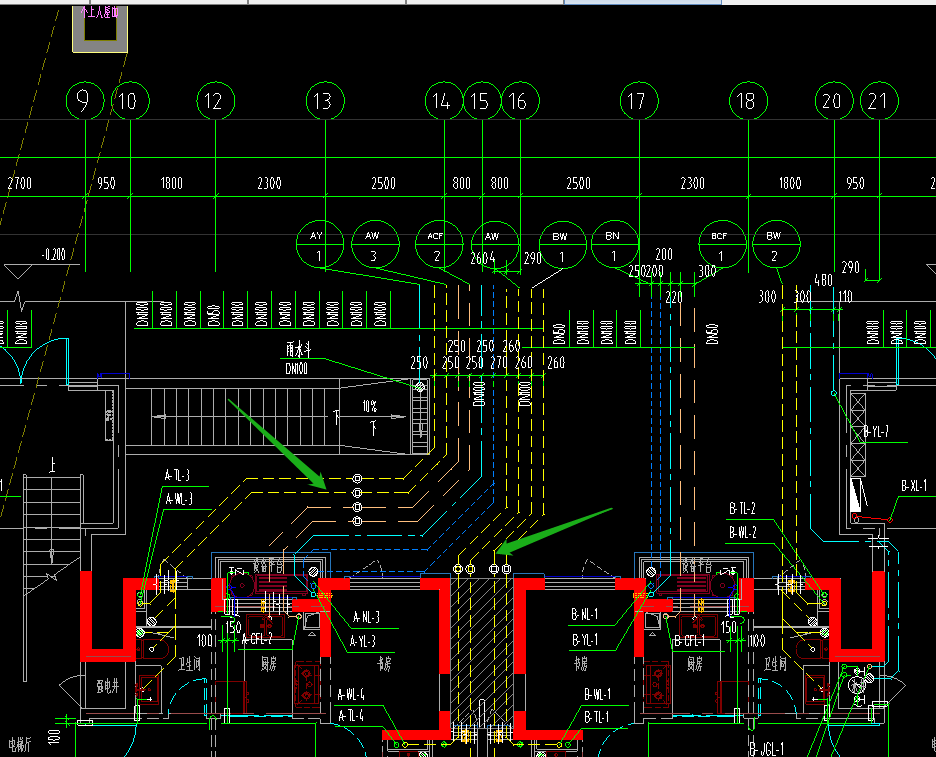The image size is (936, 757).
Task: Select the A-CFL-2 pipe label
Action: [258, 639]
